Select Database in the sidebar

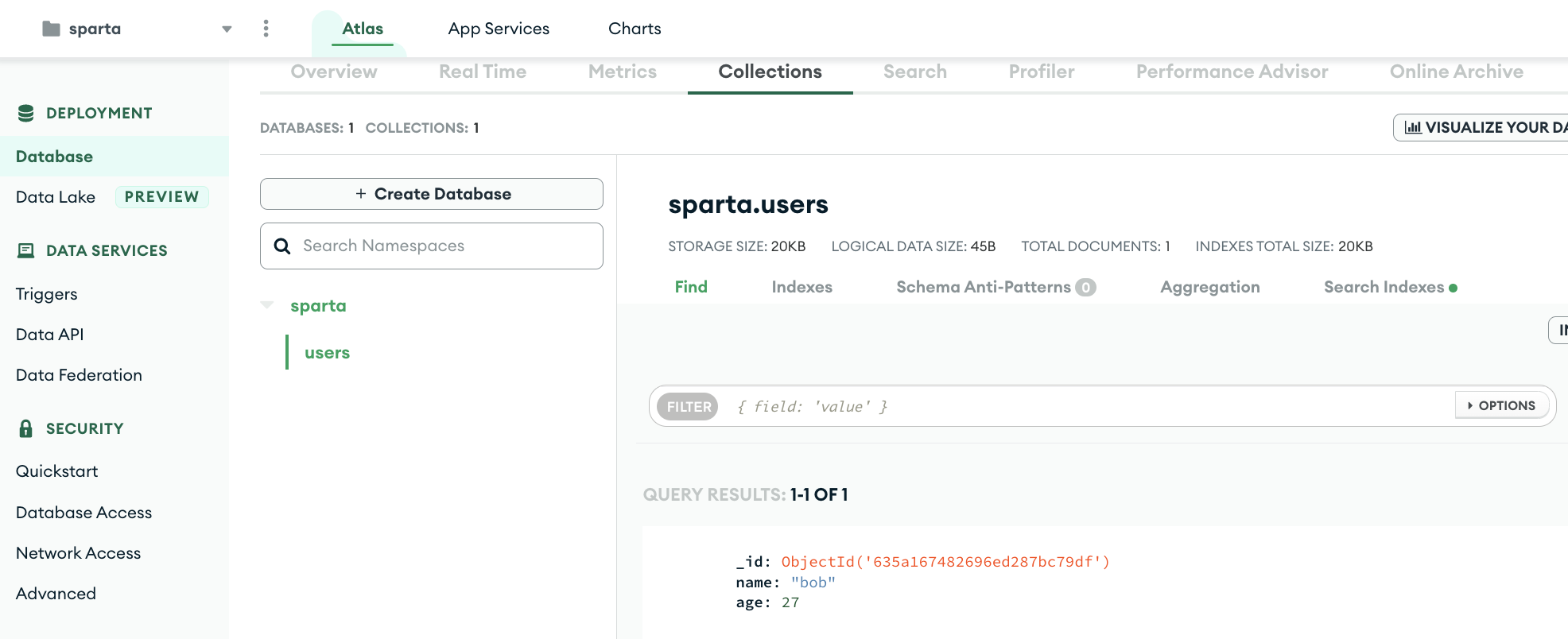coord(114,157)
